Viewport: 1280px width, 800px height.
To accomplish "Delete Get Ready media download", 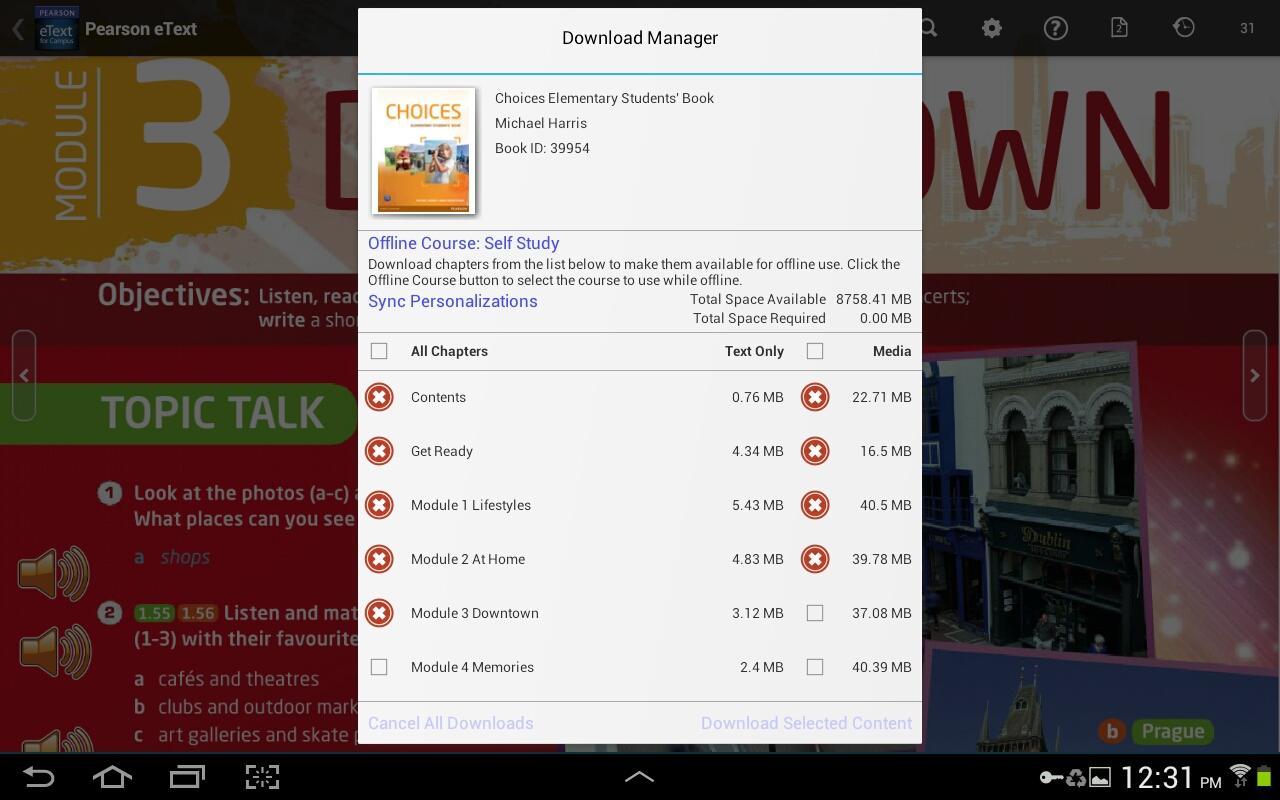I will pos(815,451).
